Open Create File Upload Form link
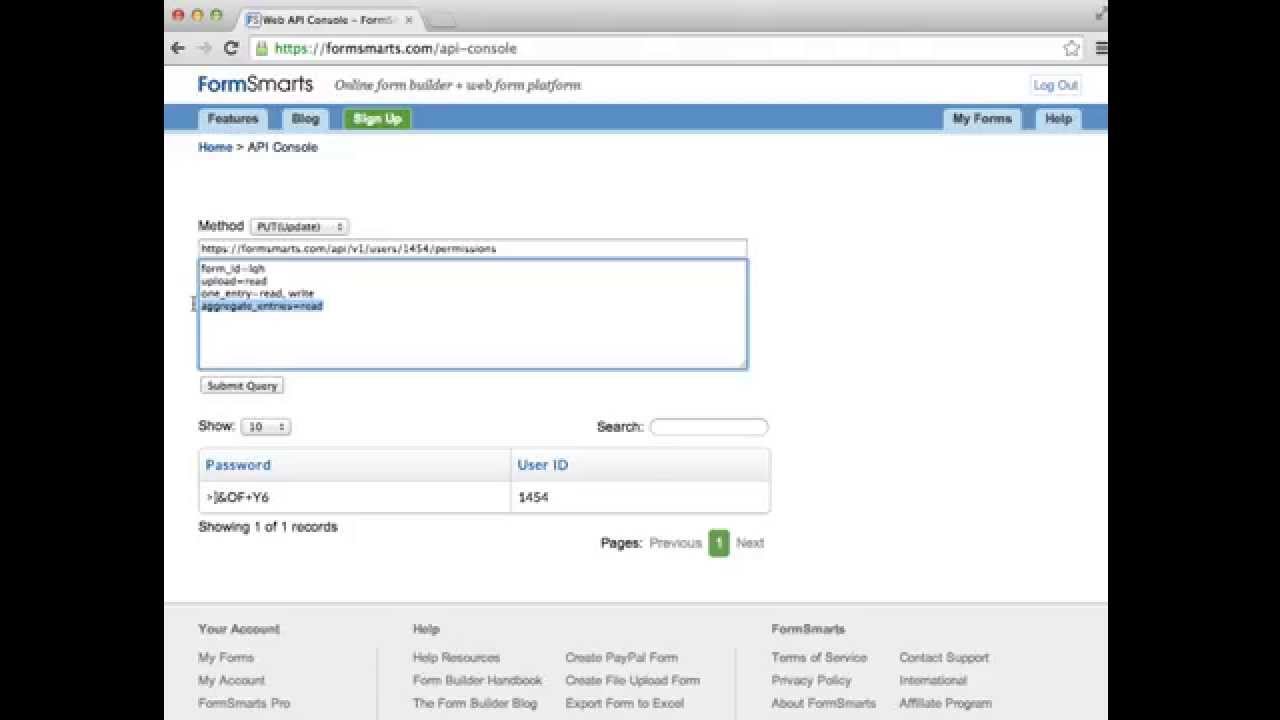Image resolution: width=1280 pixels, height=720 pixels. [x=632, y=680]
